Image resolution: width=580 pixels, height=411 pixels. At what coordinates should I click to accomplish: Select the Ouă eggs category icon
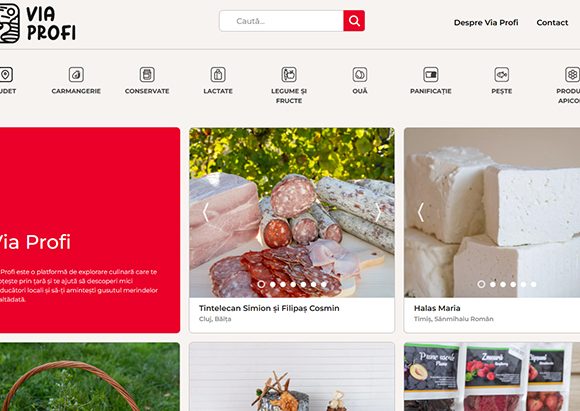[x=360, y=74]
